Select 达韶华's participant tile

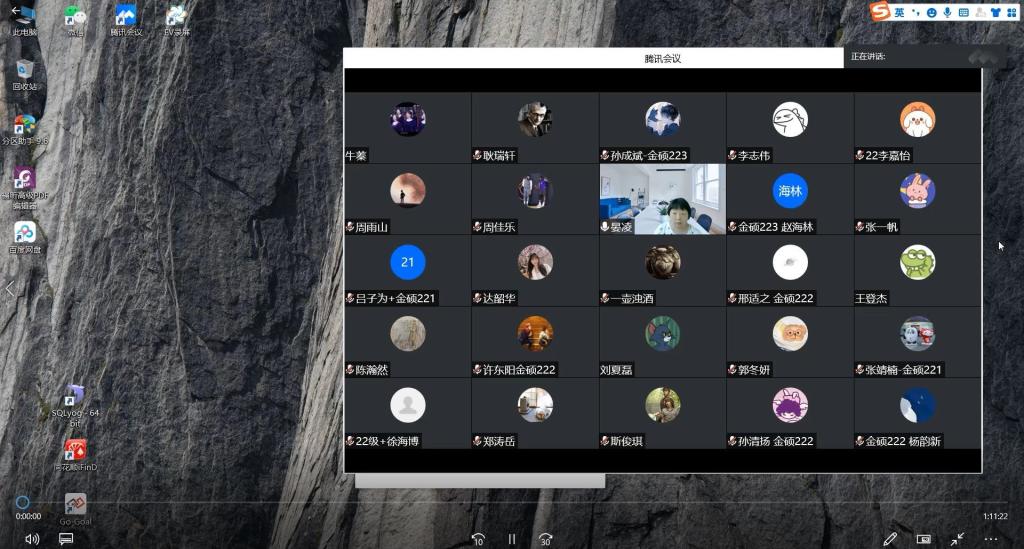[535, 270]
